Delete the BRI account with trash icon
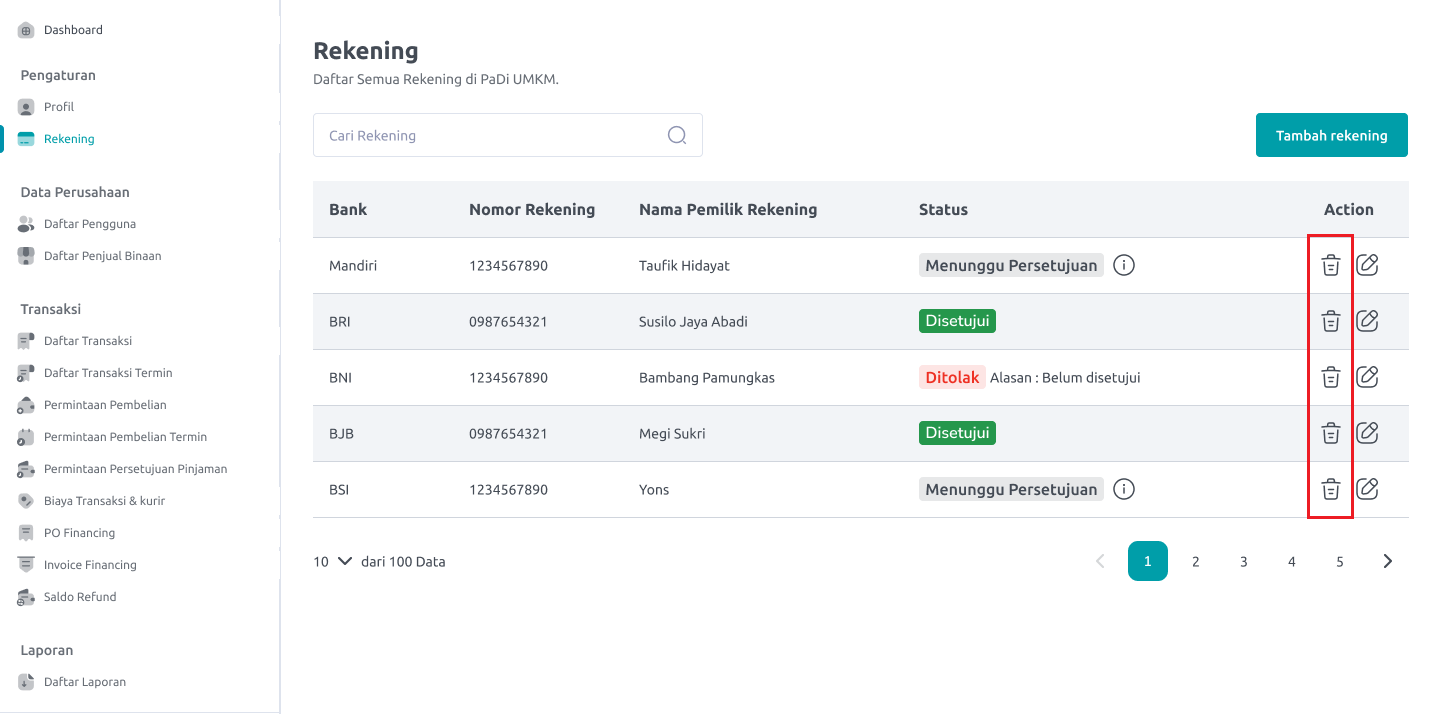This screenshot has width=1440, height=714. click(1330, 321)
